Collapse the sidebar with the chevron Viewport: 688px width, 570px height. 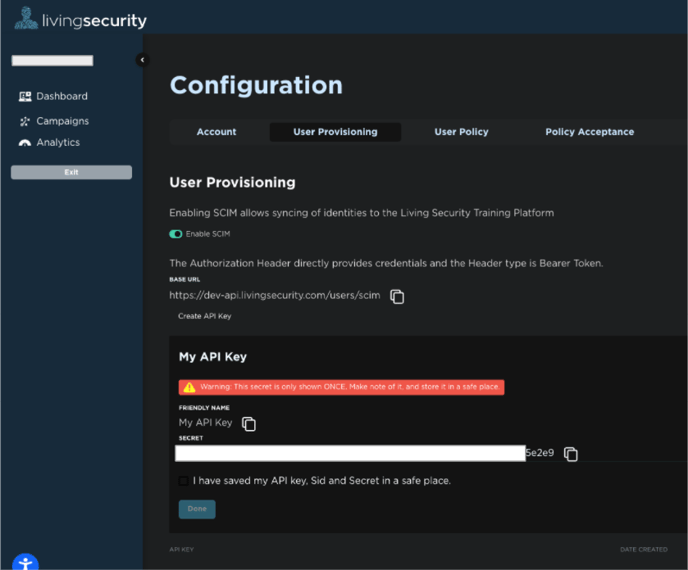coord(142,60)
